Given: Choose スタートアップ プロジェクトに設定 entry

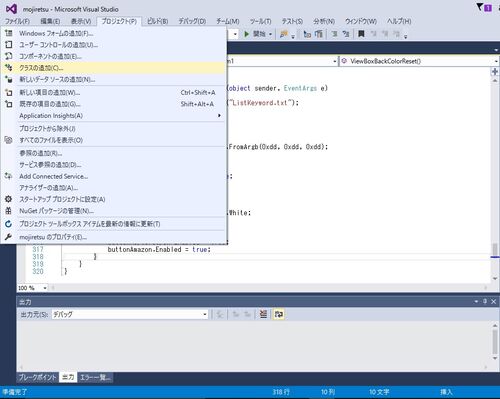Looking at the screenshot, I should point(113,199).
